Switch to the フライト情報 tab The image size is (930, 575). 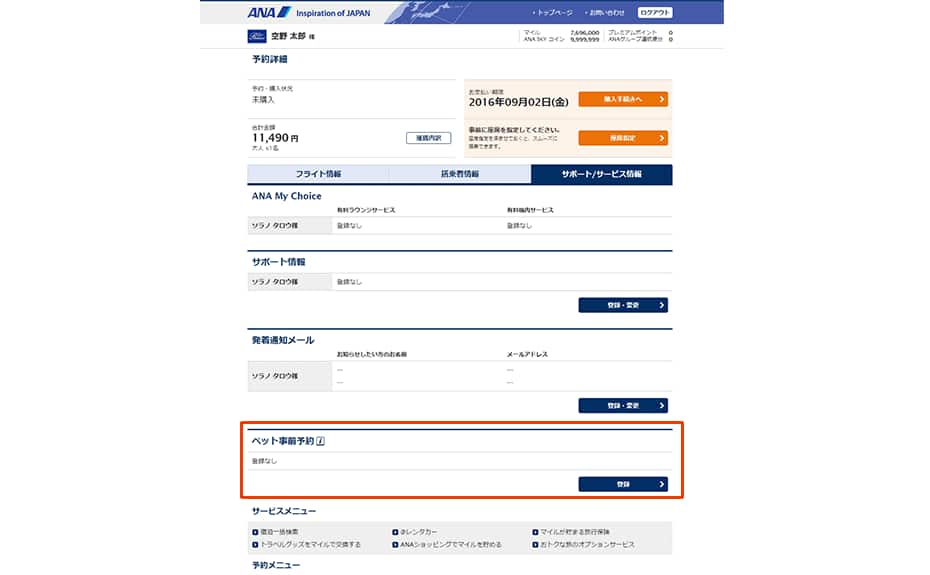point(318,174)
